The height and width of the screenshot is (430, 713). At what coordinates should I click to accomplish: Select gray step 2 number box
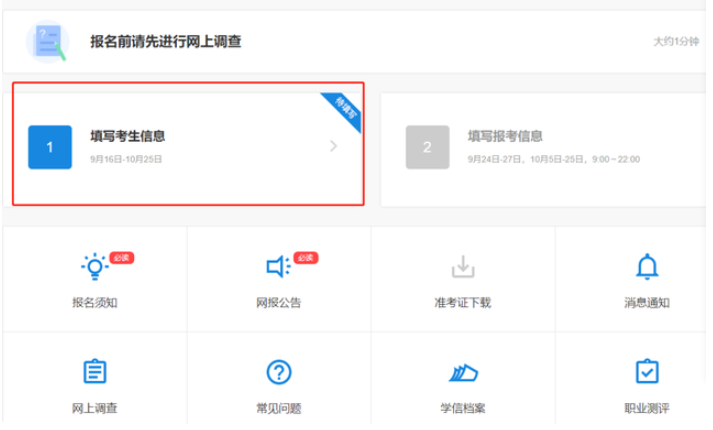[x=427, y=147]
